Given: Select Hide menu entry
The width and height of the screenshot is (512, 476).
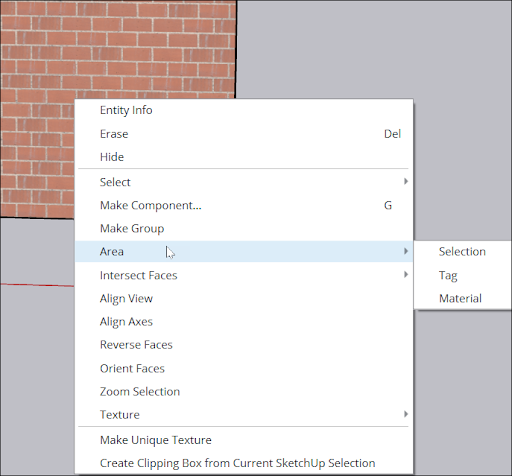Looking at the screenshot, I should click(x=244, y=157).
